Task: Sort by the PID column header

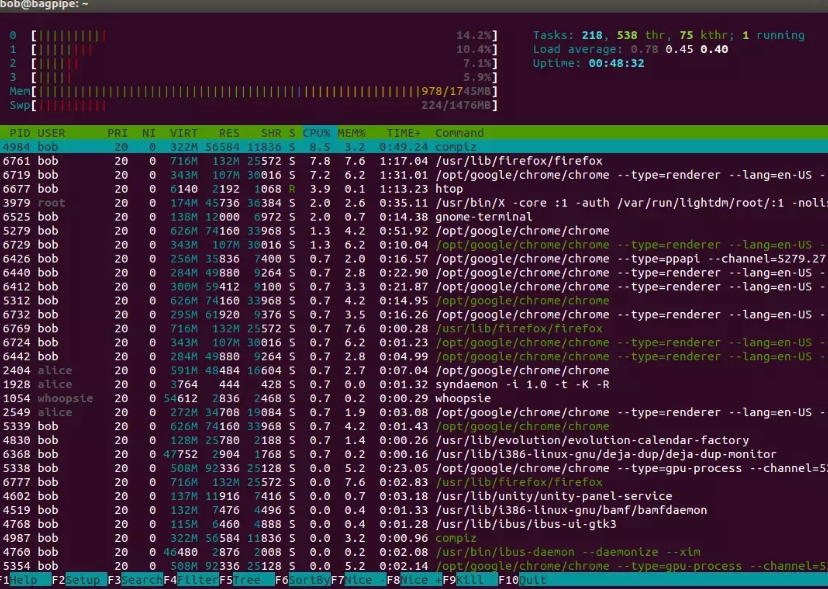Action: (x=18, y=132)
